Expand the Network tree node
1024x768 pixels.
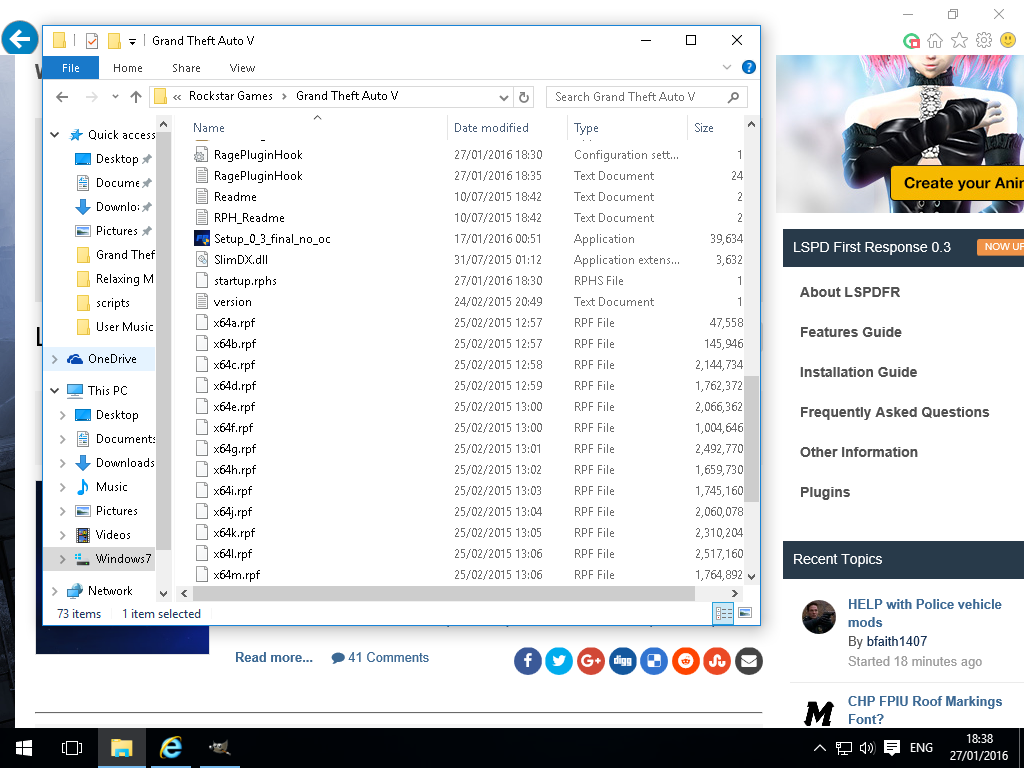55,591
